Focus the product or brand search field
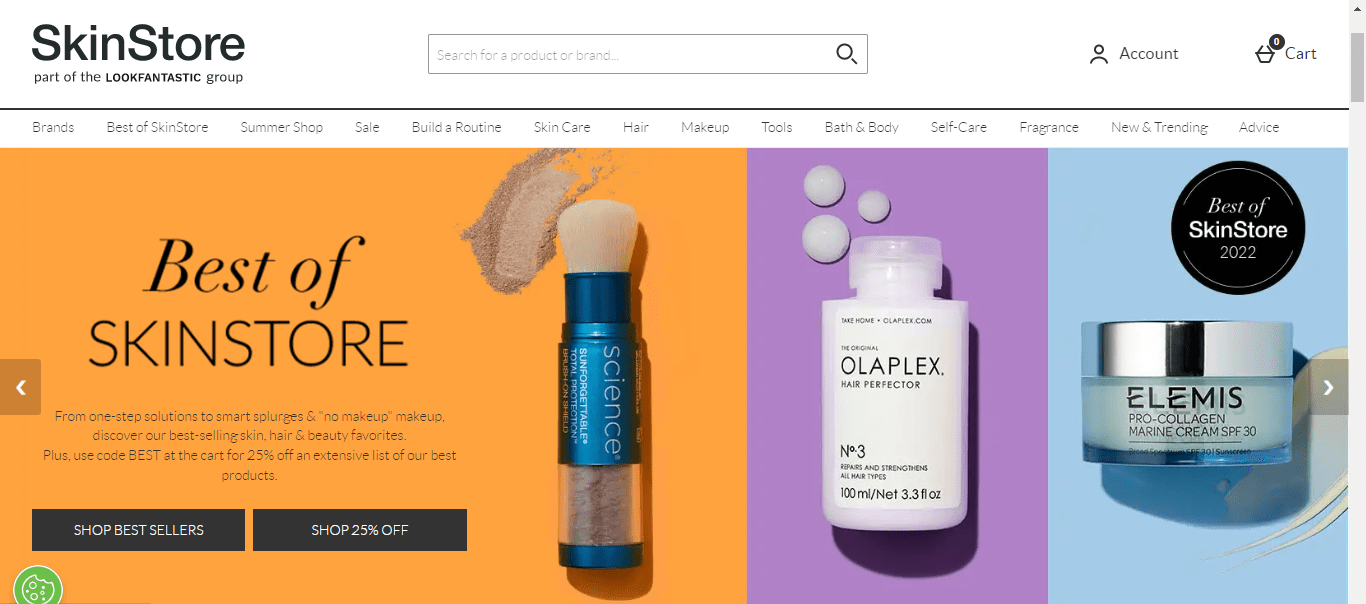Image resolution: width=1366 pixels, height=604 pixels. tap(632, 54)
